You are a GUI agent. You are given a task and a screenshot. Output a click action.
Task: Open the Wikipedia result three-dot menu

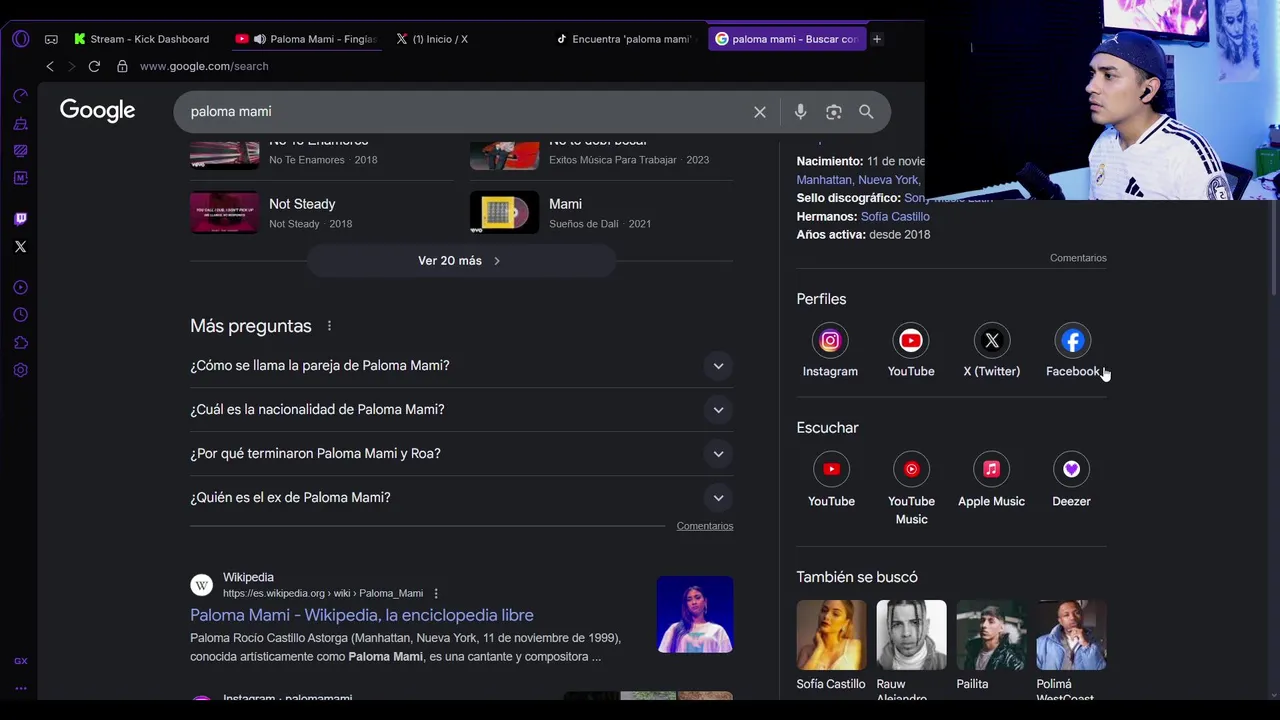[x=436, y=594]
